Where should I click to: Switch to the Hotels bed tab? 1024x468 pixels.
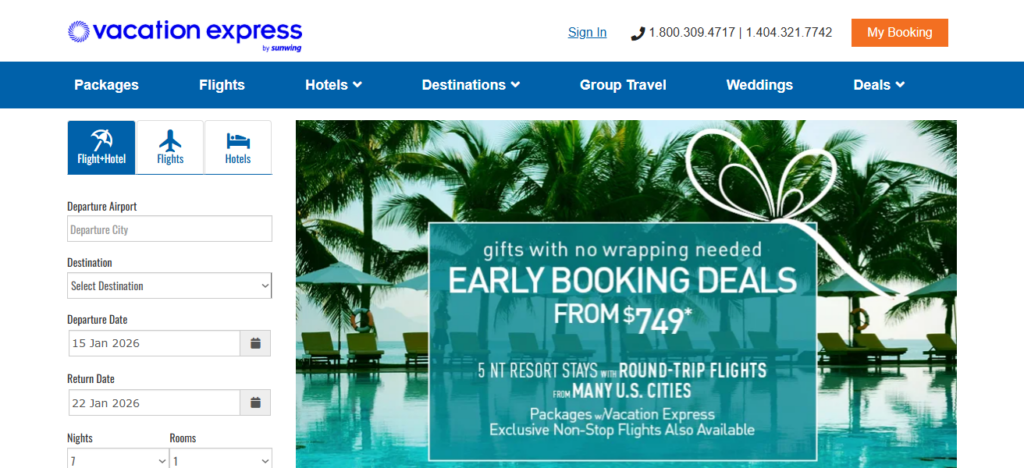pos(238,148)
